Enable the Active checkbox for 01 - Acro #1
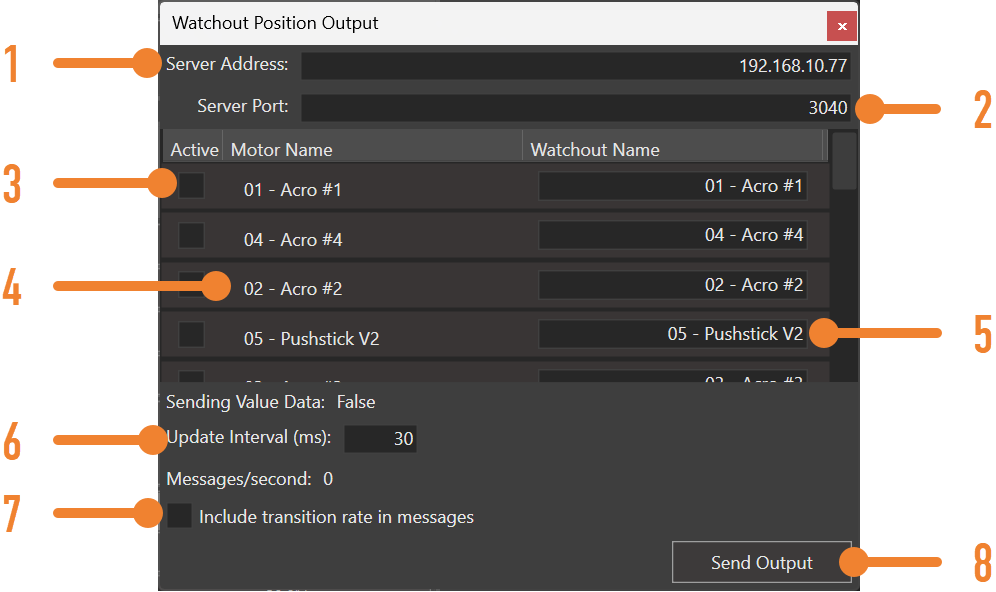The height and width of the screenshot is (592, 996). 190,184
